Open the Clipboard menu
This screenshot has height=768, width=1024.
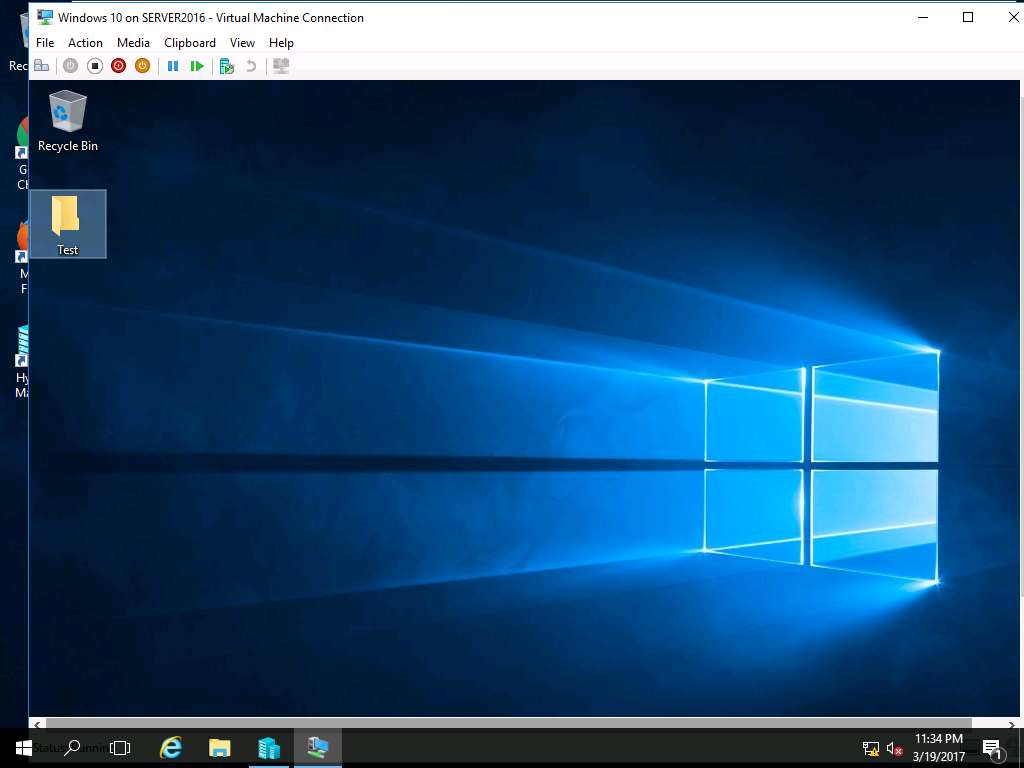(x=190, y=42)
